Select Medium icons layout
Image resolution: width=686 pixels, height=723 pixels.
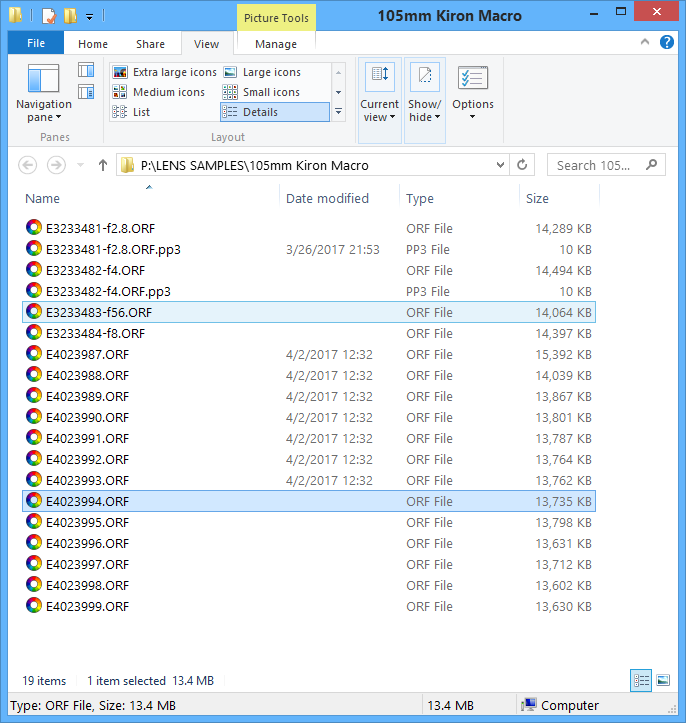pos(159,92)
